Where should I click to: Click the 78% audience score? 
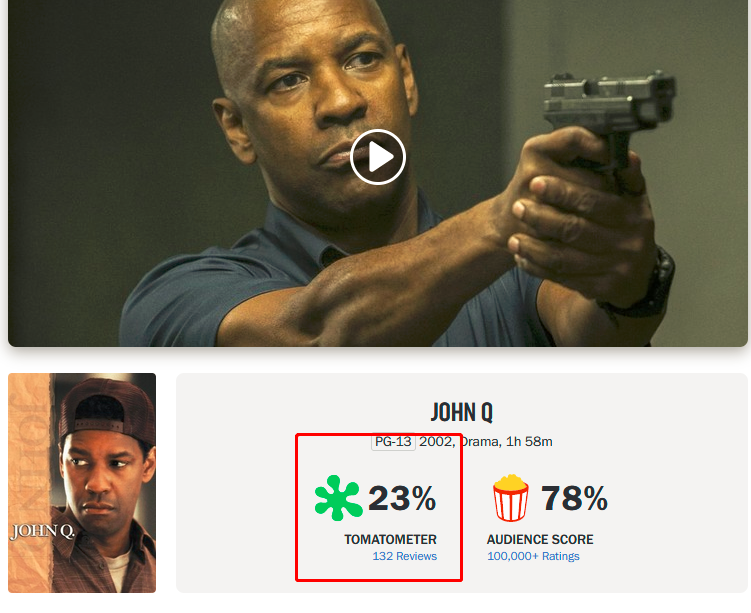574,498
